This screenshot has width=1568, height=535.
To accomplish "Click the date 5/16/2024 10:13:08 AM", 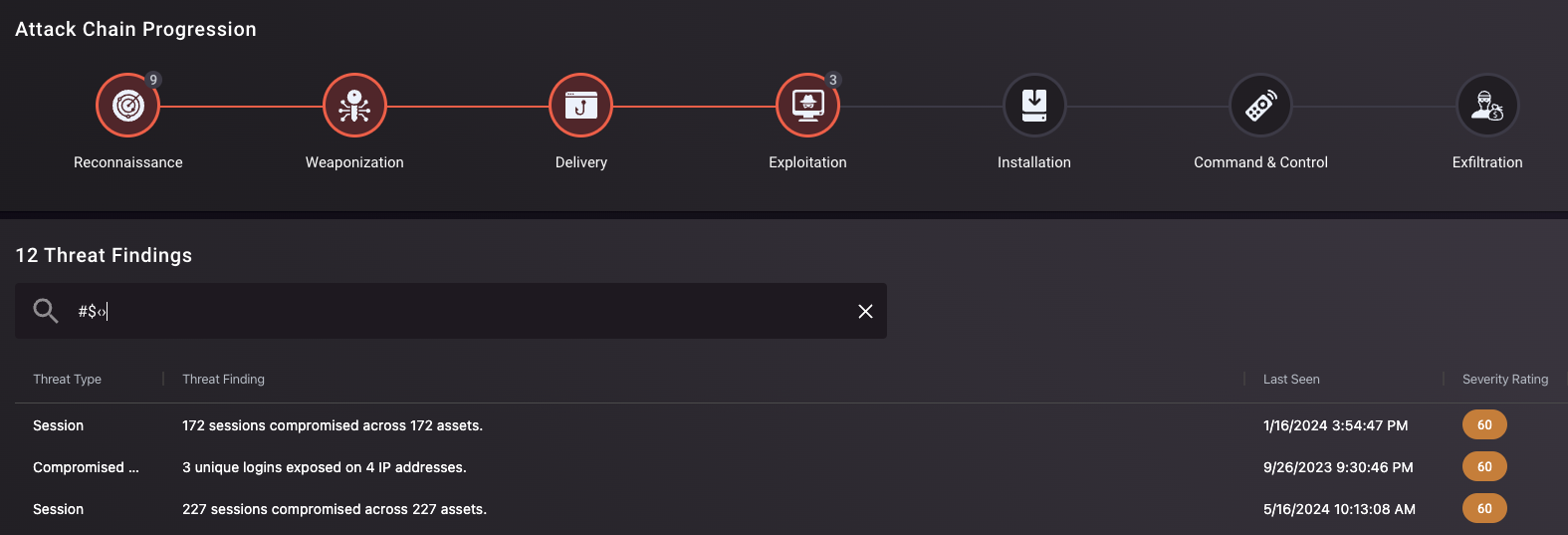I will 1339,509.
